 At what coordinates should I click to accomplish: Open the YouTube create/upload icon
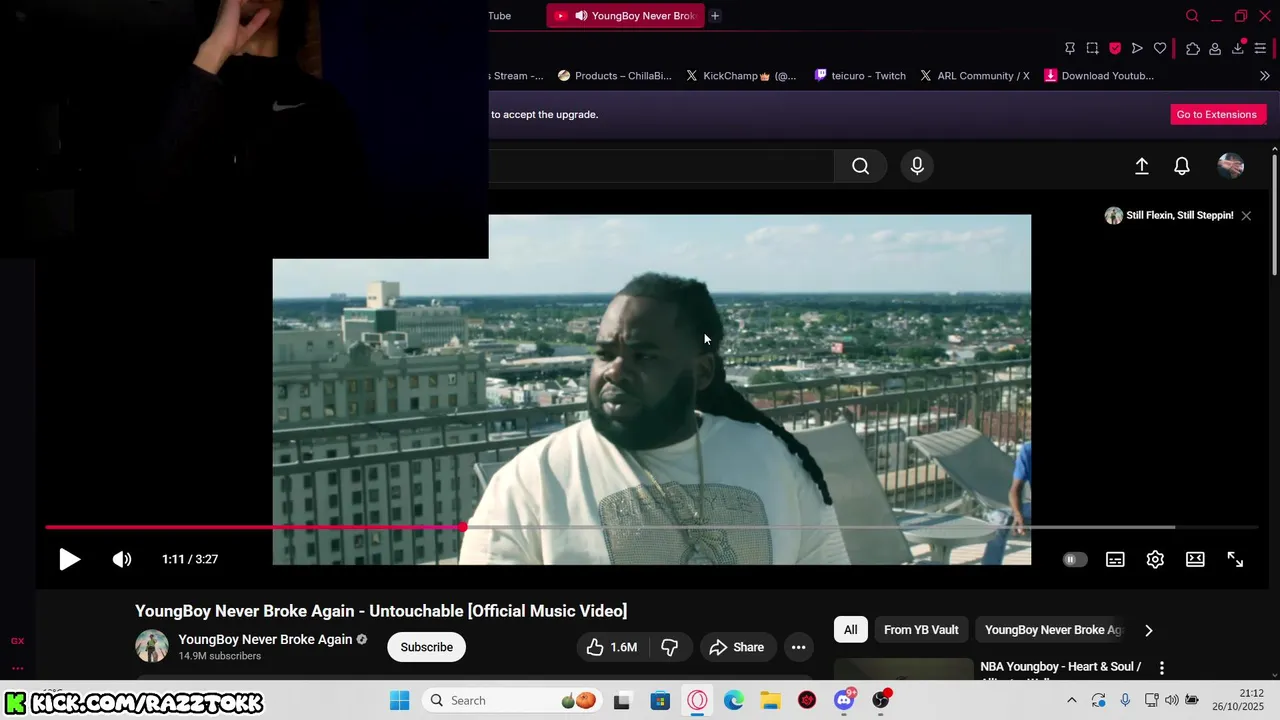click(x=1141, y=166)
